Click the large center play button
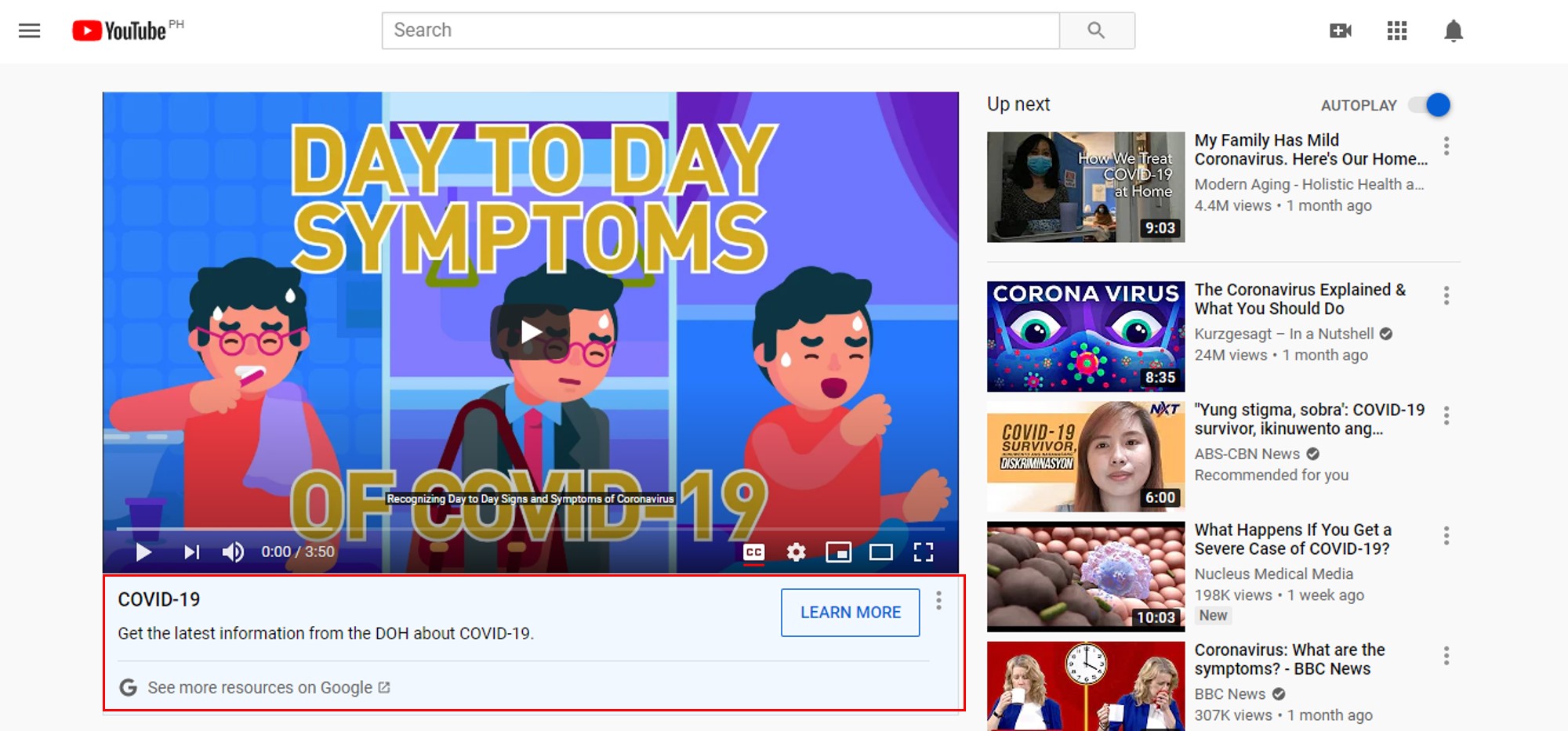This screenshot has width=1568, height=731. tap(530, 332)
